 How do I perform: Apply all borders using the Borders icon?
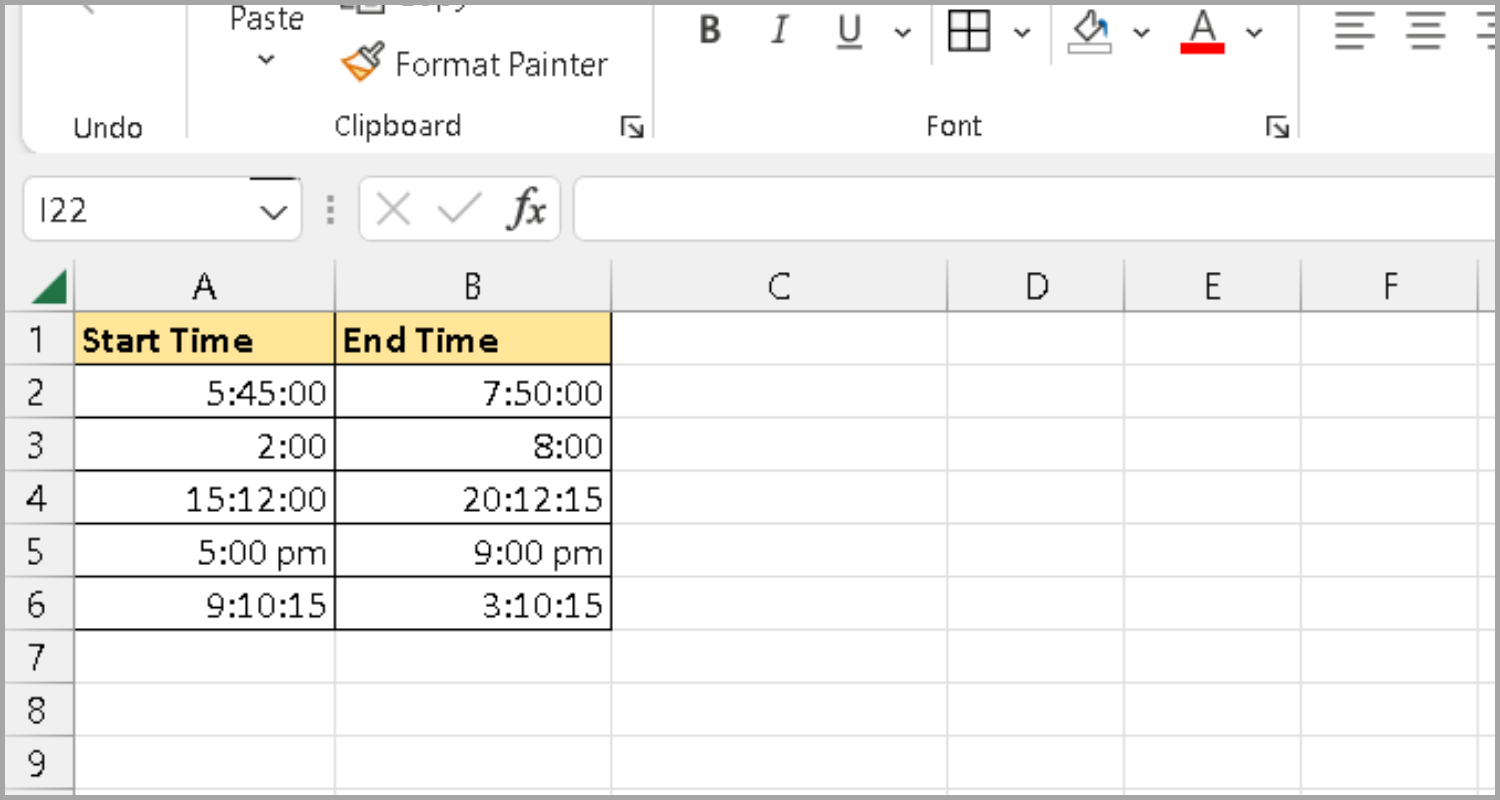(968, 31)
